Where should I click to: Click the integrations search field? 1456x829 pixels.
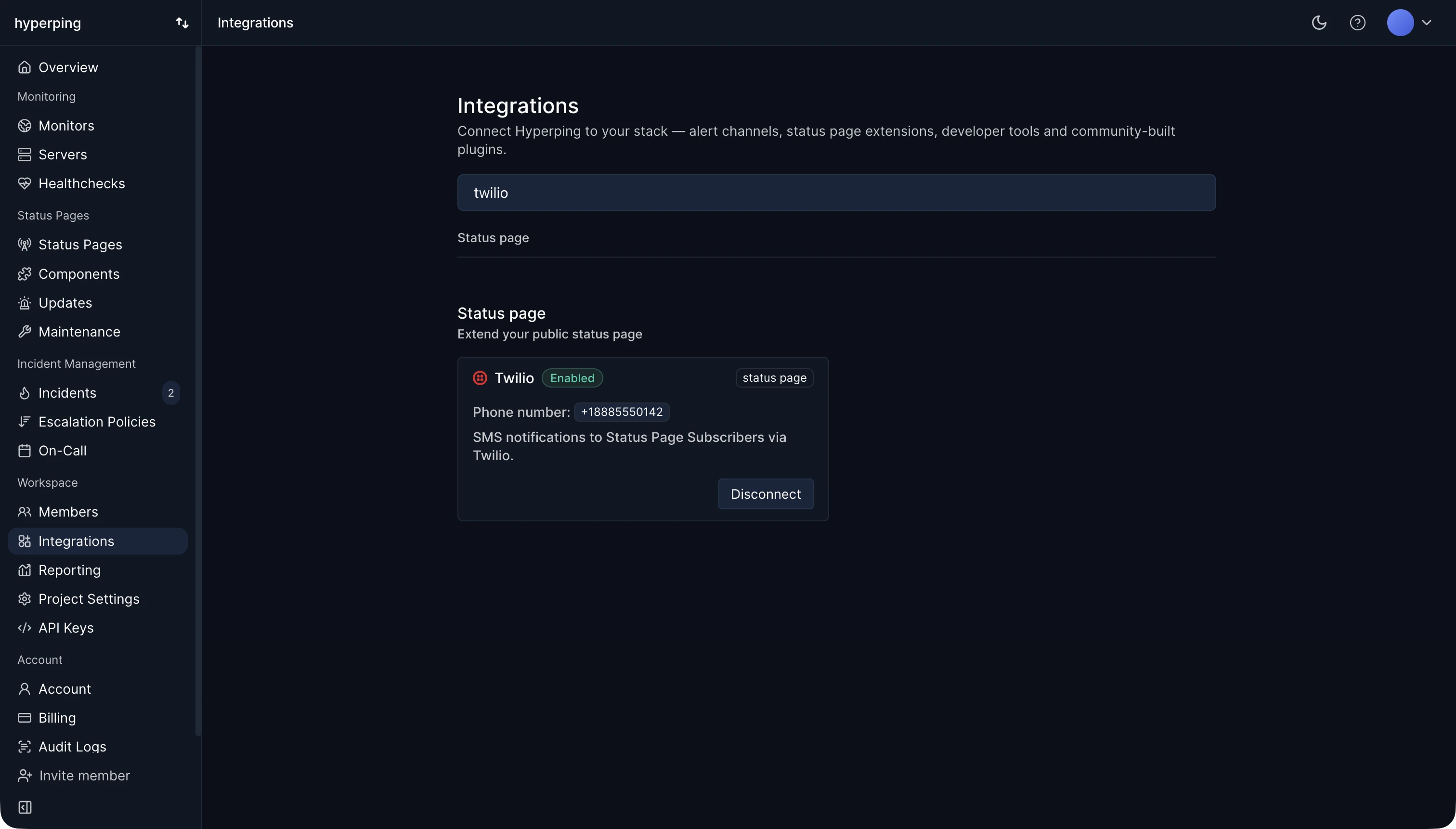[x=836, y=193]
